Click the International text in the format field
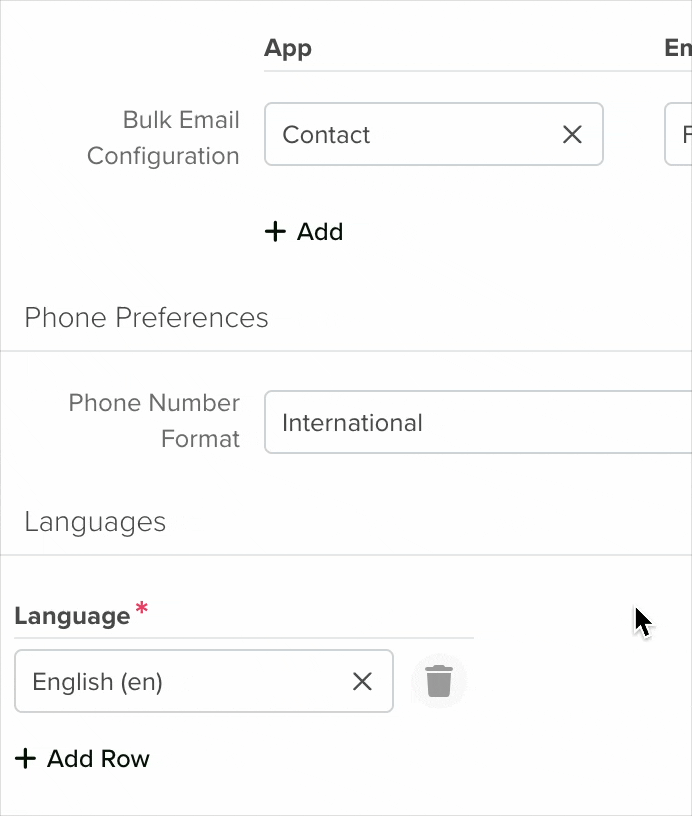The width and height of the screenshot is (692, 816). [x=352, y=423]
